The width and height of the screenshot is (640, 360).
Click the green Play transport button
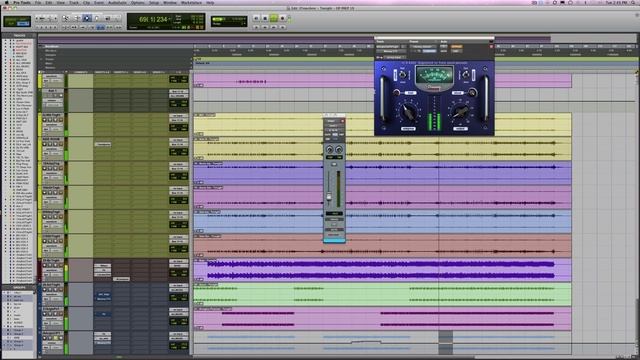(273, 18)
